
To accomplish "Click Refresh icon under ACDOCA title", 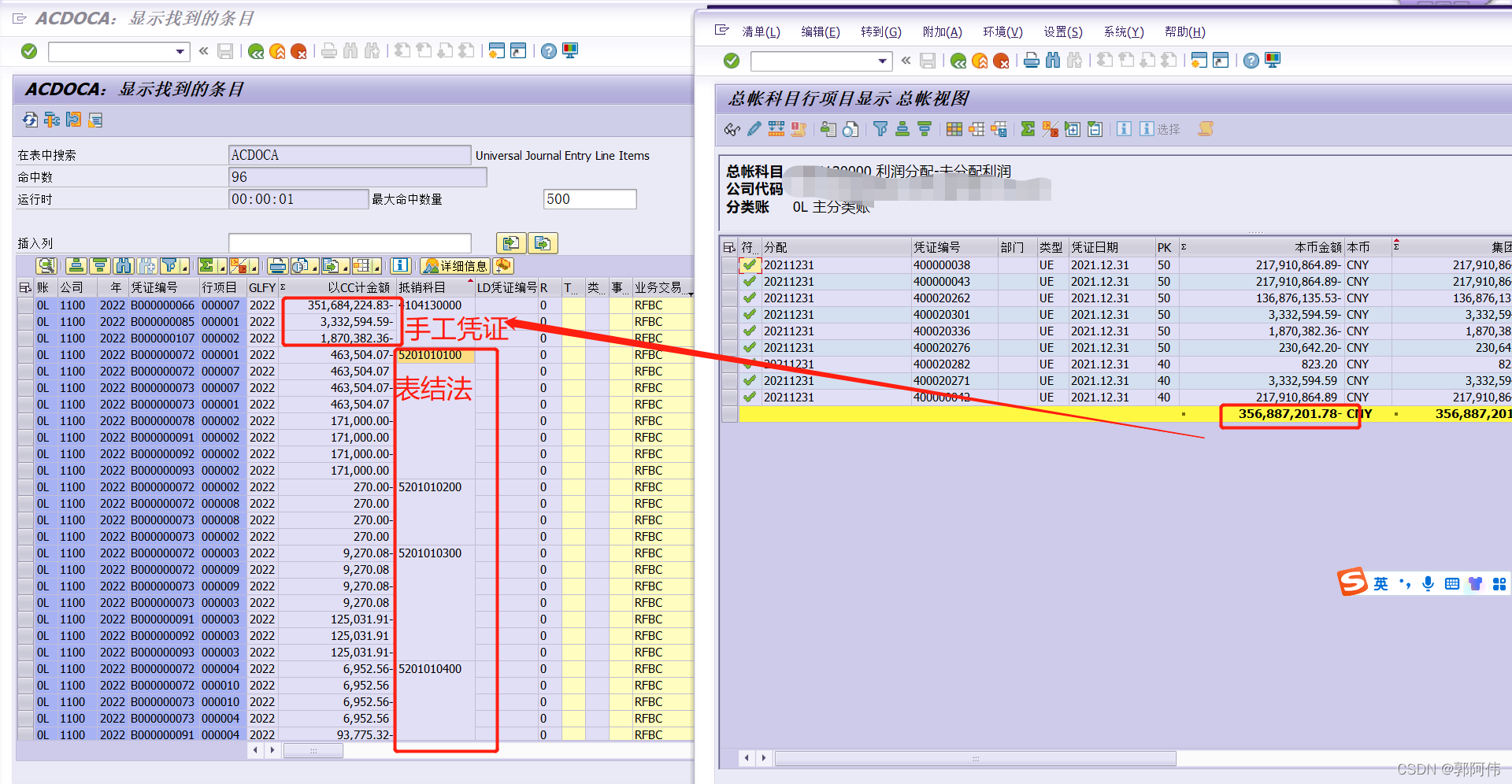I will coord(30,120).
